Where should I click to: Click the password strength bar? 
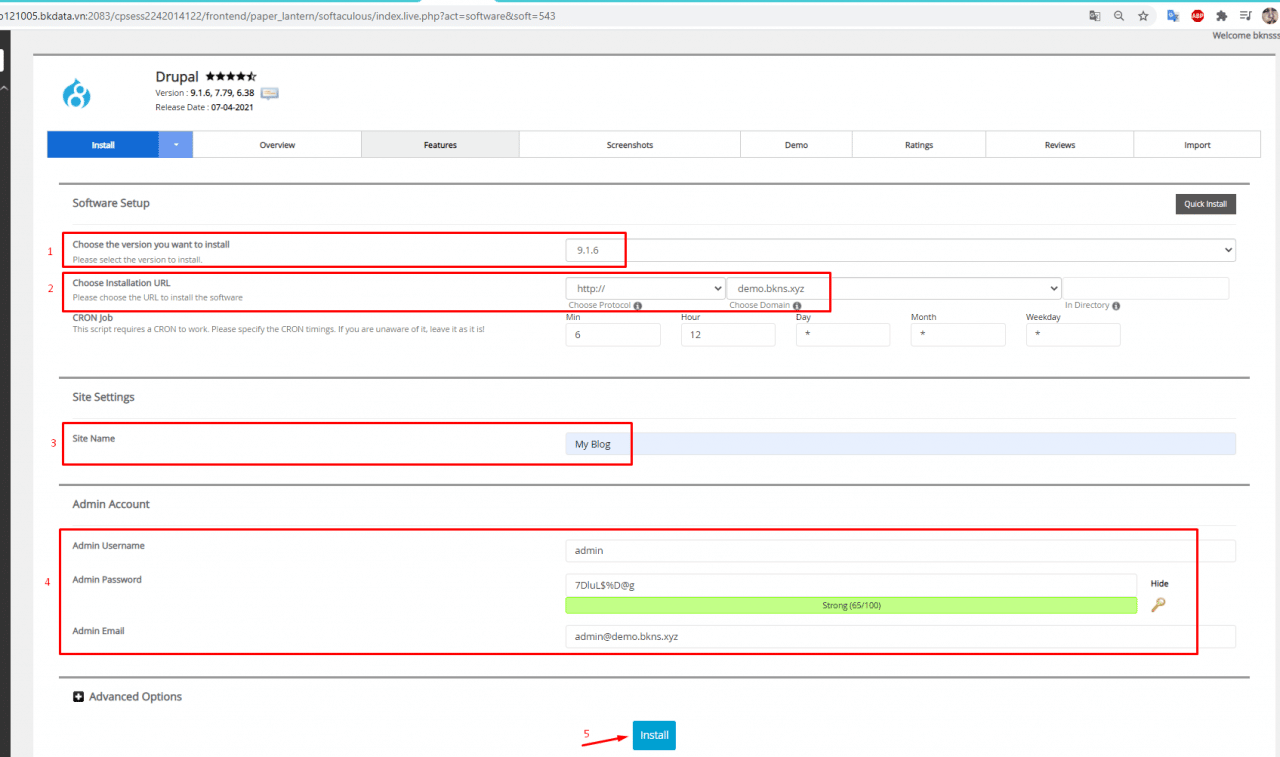tap(851, 605)
